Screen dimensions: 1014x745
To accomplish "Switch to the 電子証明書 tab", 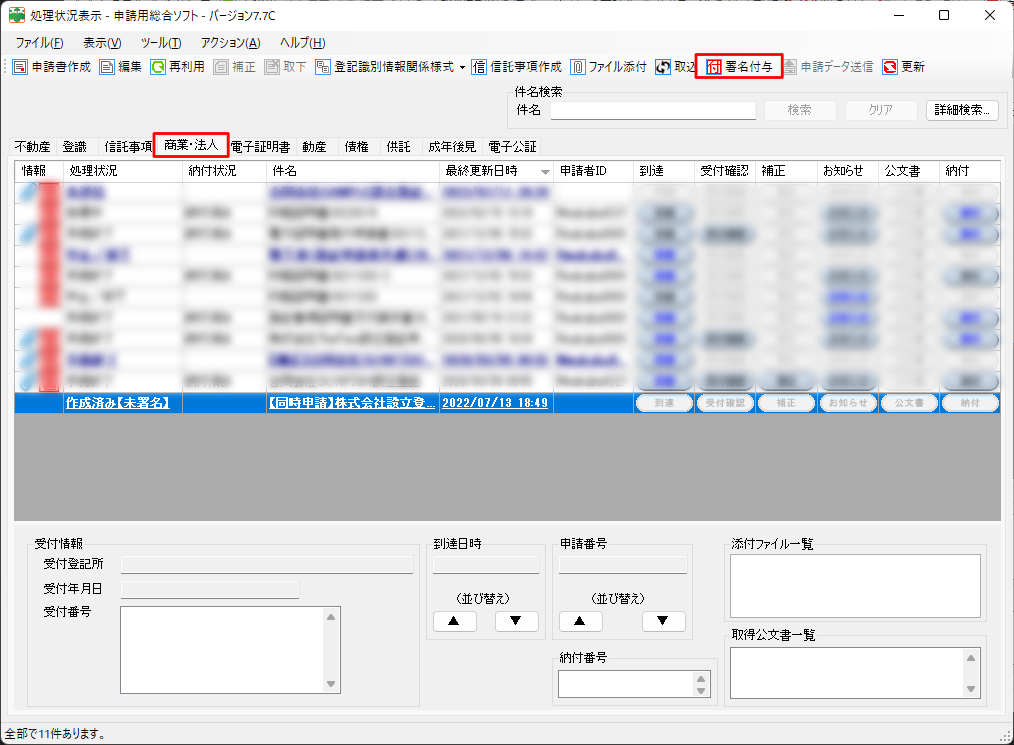I will pos(260,146).
